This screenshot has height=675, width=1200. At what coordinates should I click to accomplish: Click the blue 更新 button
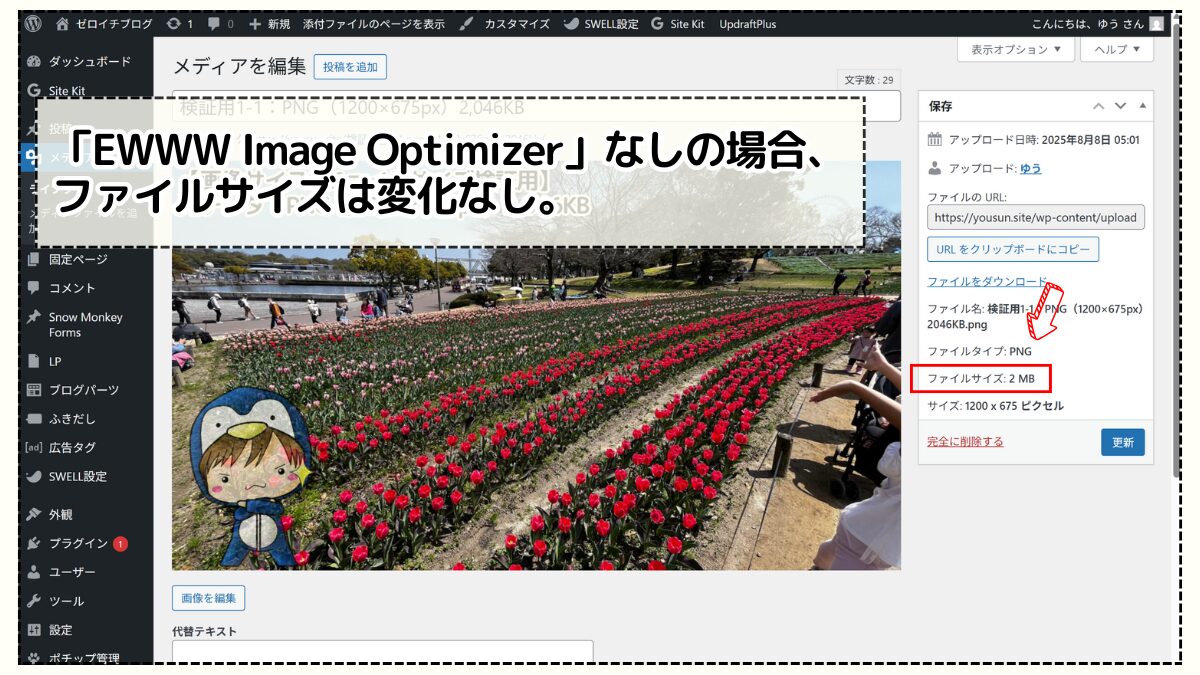point(1123,443)
